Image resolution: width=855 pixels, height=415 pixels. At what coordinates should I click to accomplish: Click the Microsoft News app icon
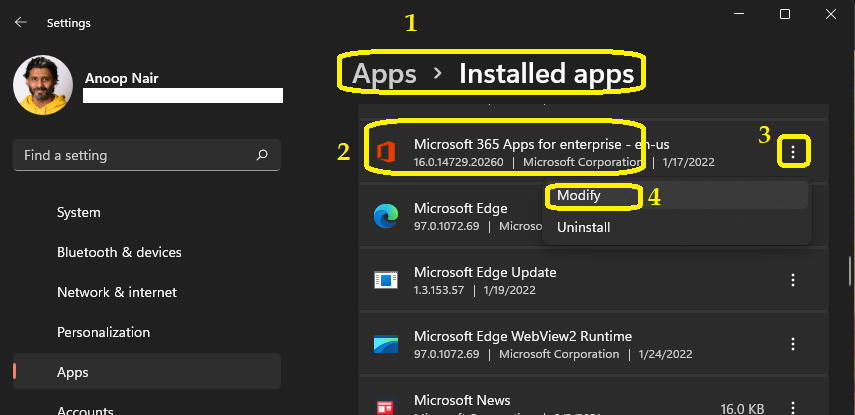pyautogui.click(x=386, y=407)
